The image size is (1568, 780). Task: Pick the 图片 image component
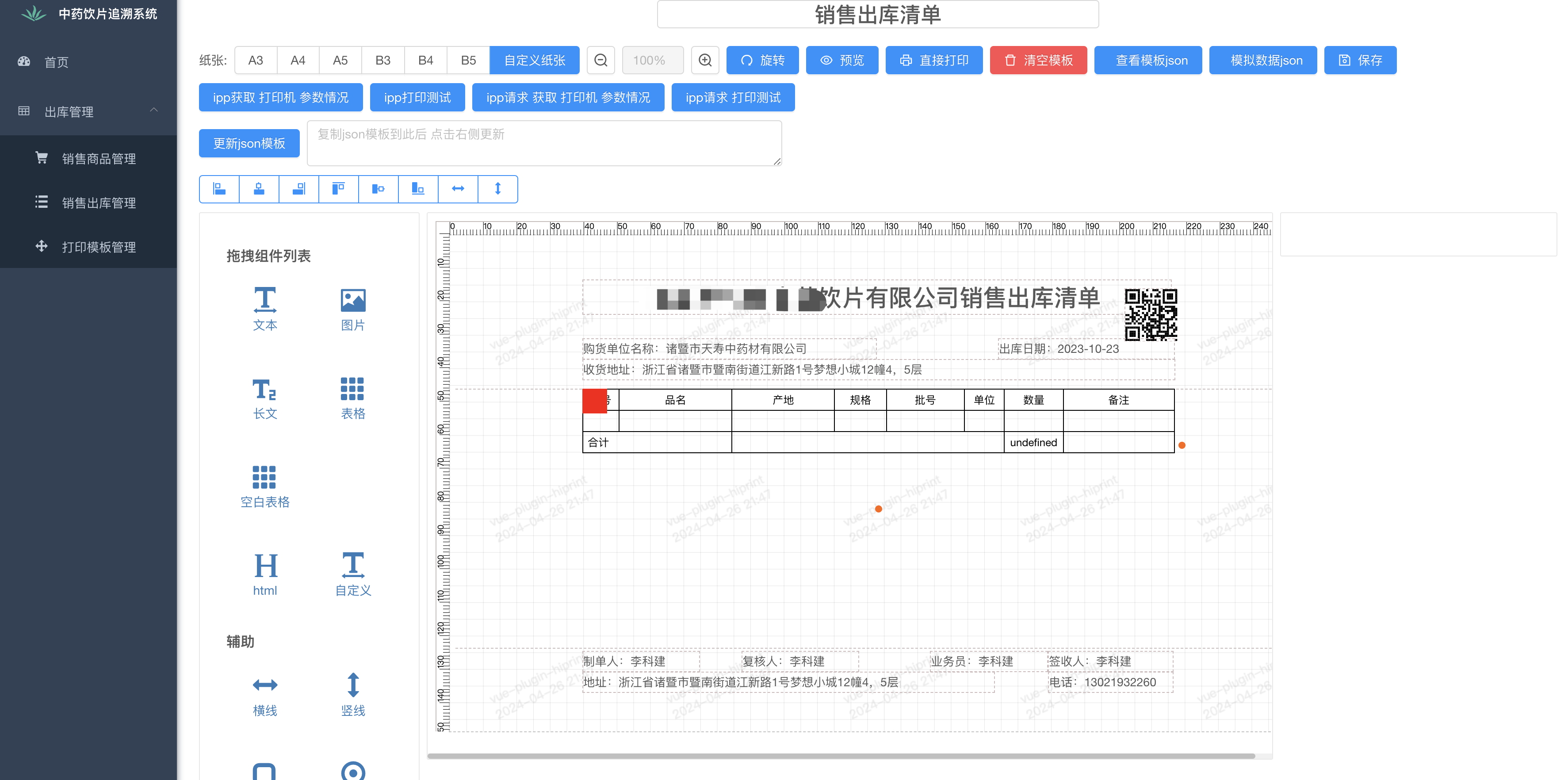tap(353, 309)
